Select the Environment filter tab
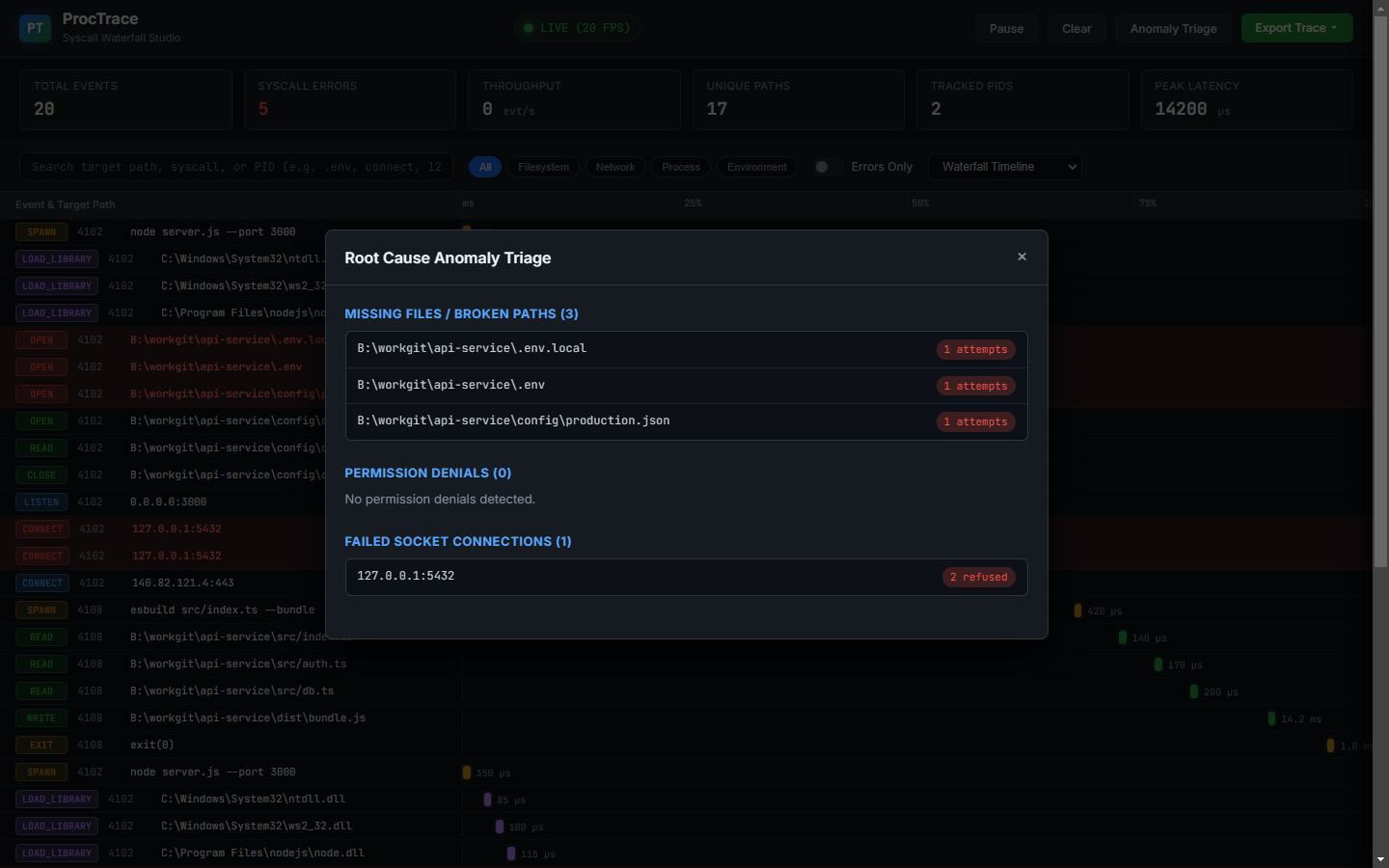 [x=757, y=167]
